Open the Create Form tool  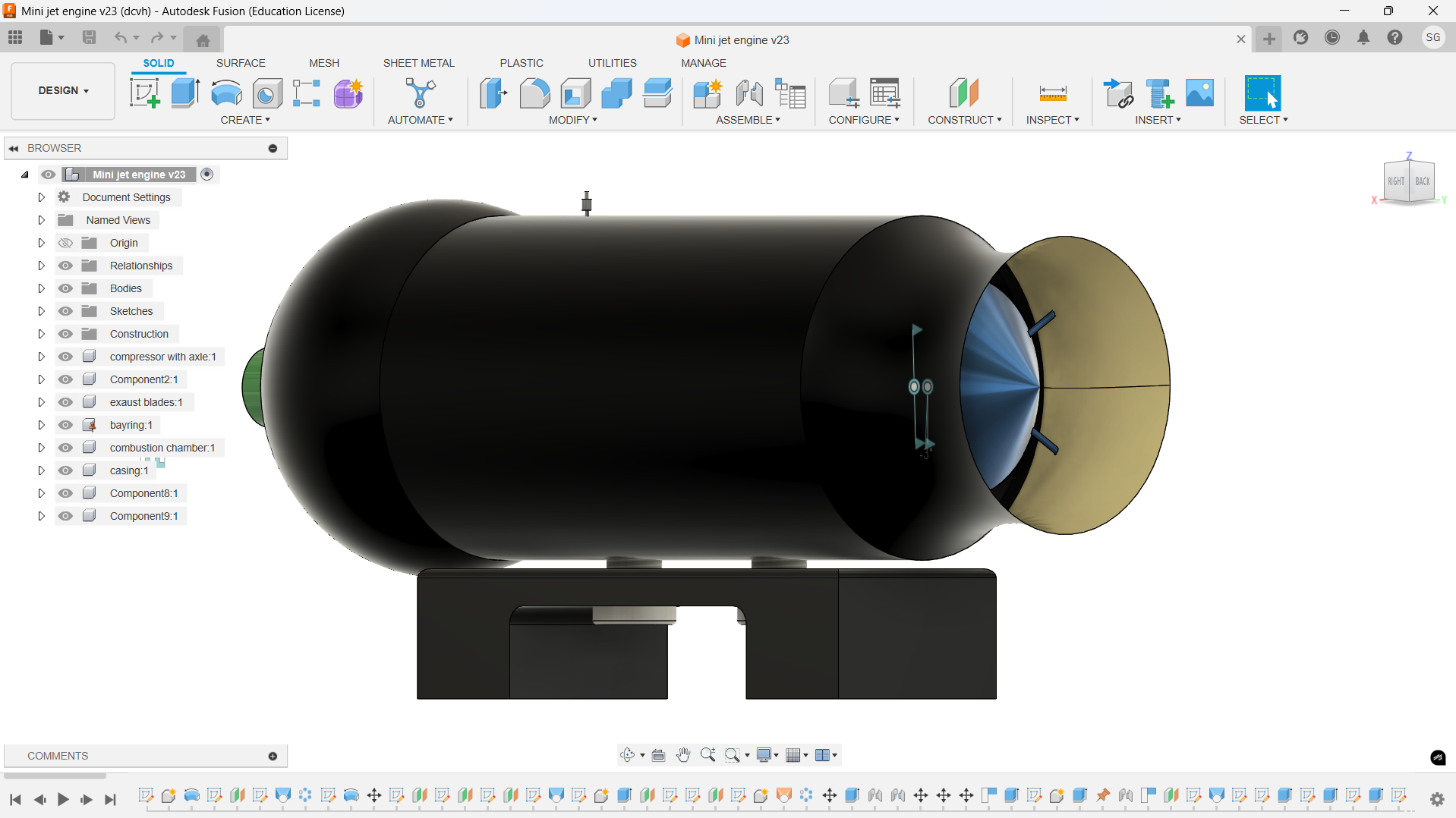click(348, 93)
